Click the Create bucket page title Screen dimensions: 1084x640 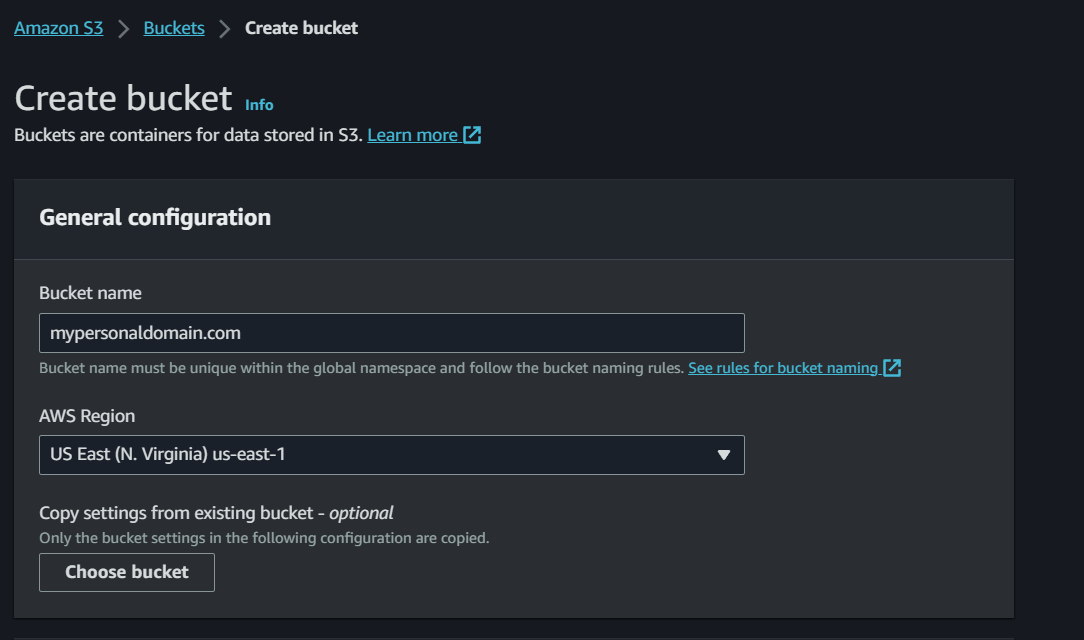point(122,97)
